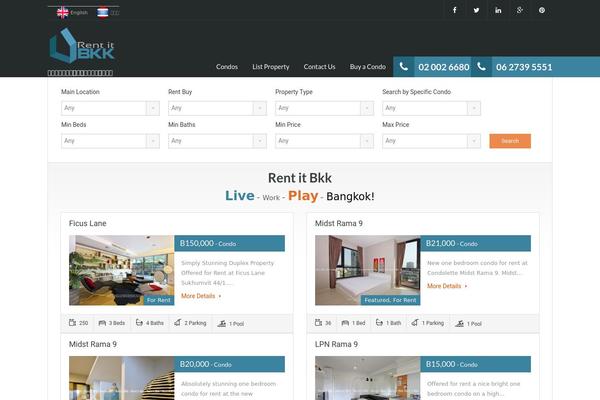
Task: Click the 1 Bed icon on Midst Rama 9
Action: 345,323
